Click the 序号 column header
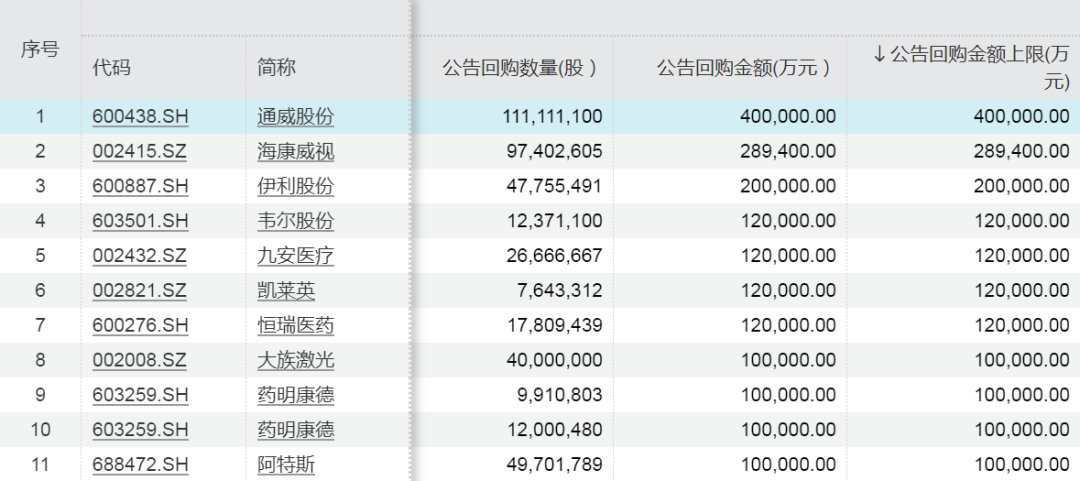 coord(40,50)
